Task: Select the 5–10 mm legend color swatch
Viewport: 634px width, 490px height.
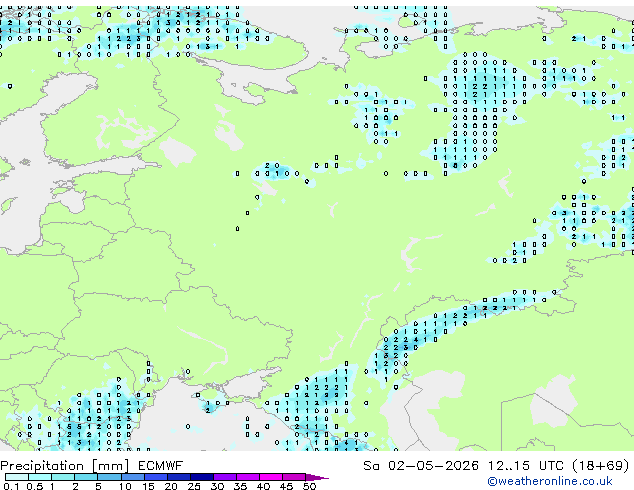Action: (x=109, y=477)
